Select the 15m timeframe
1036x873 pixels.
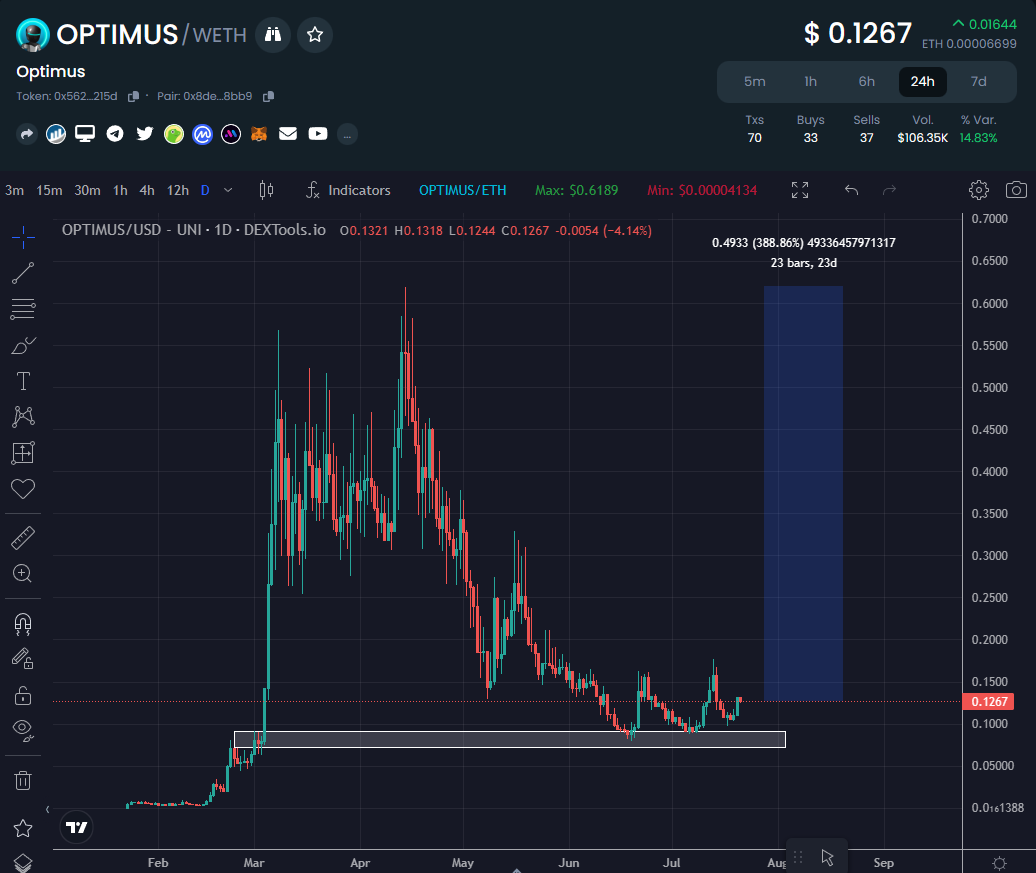(x=50, y=190)
